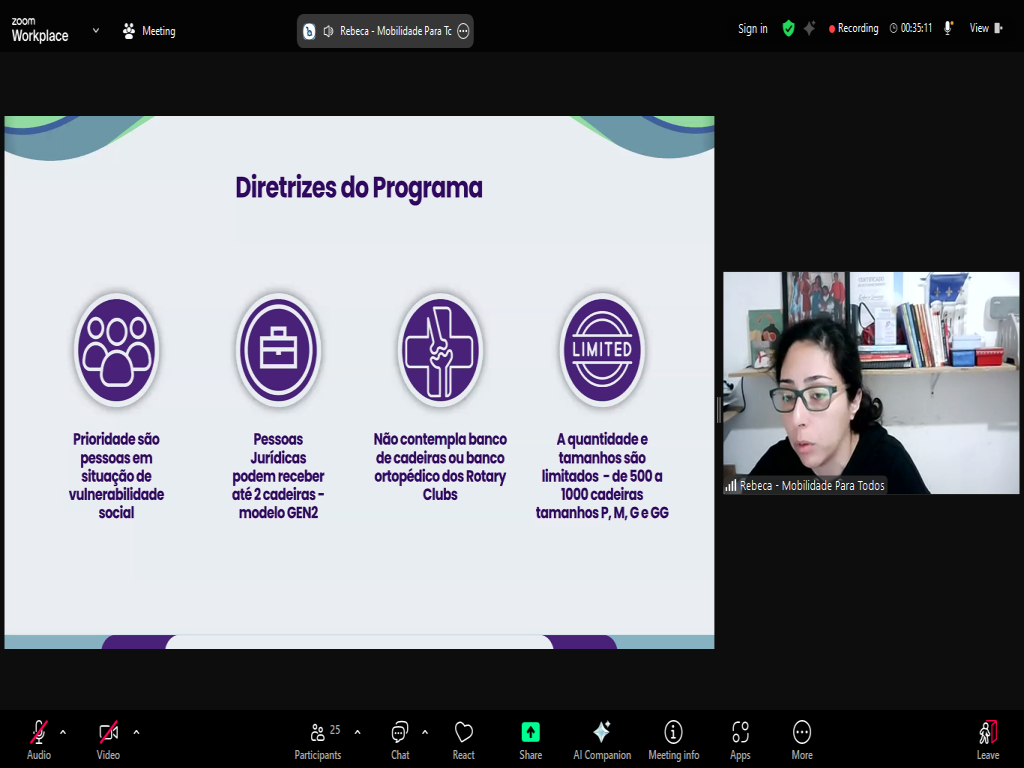The width and height of the screenshot is (1024, 768).
Task: Open the React heart menu
Action: click(x=463, y=738)
